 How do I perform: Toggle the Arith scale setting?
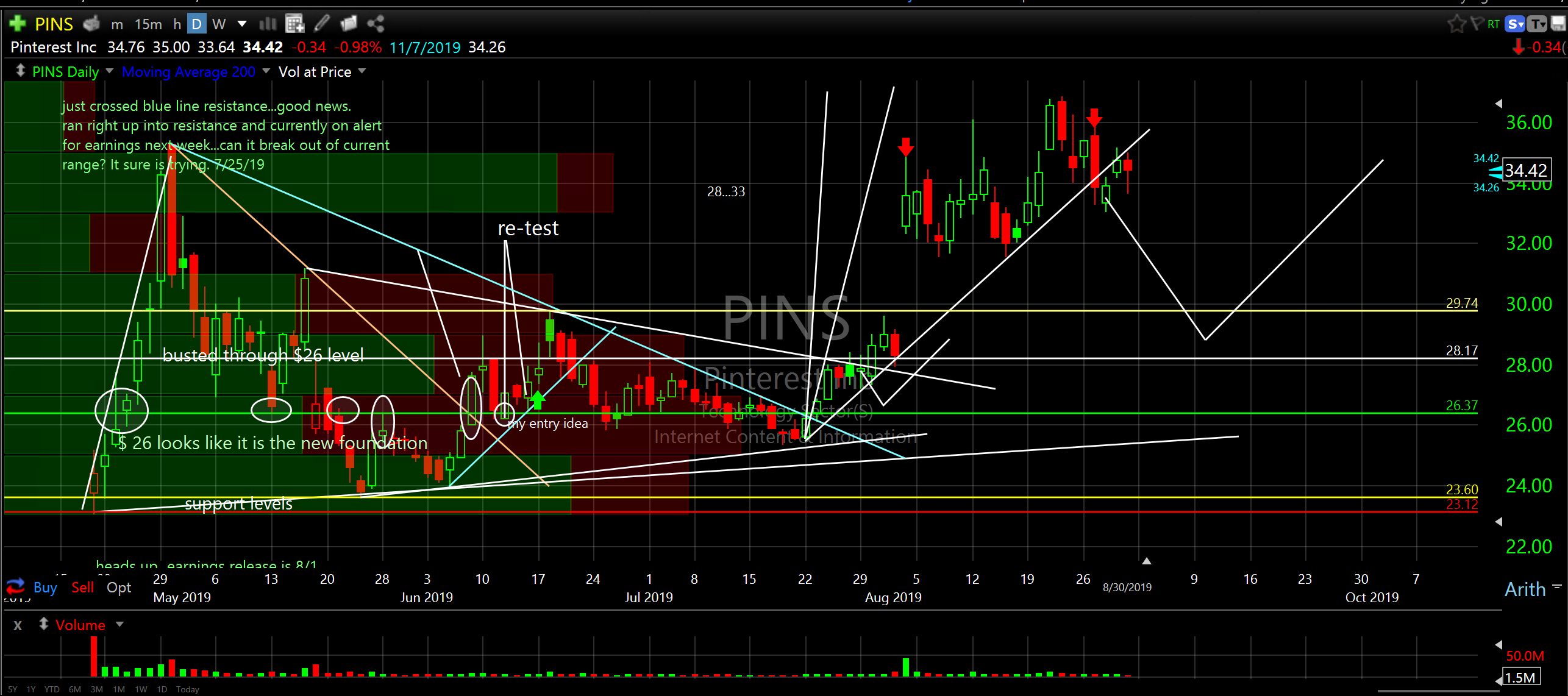click(1525, 589)
